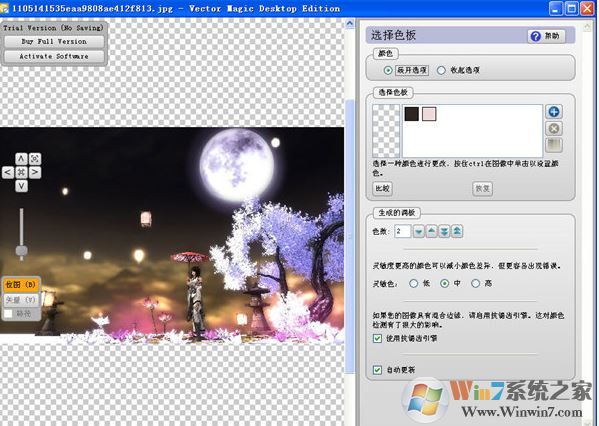Select the 收起选项 radio button
Screen dimensions: 599x426
441,70
